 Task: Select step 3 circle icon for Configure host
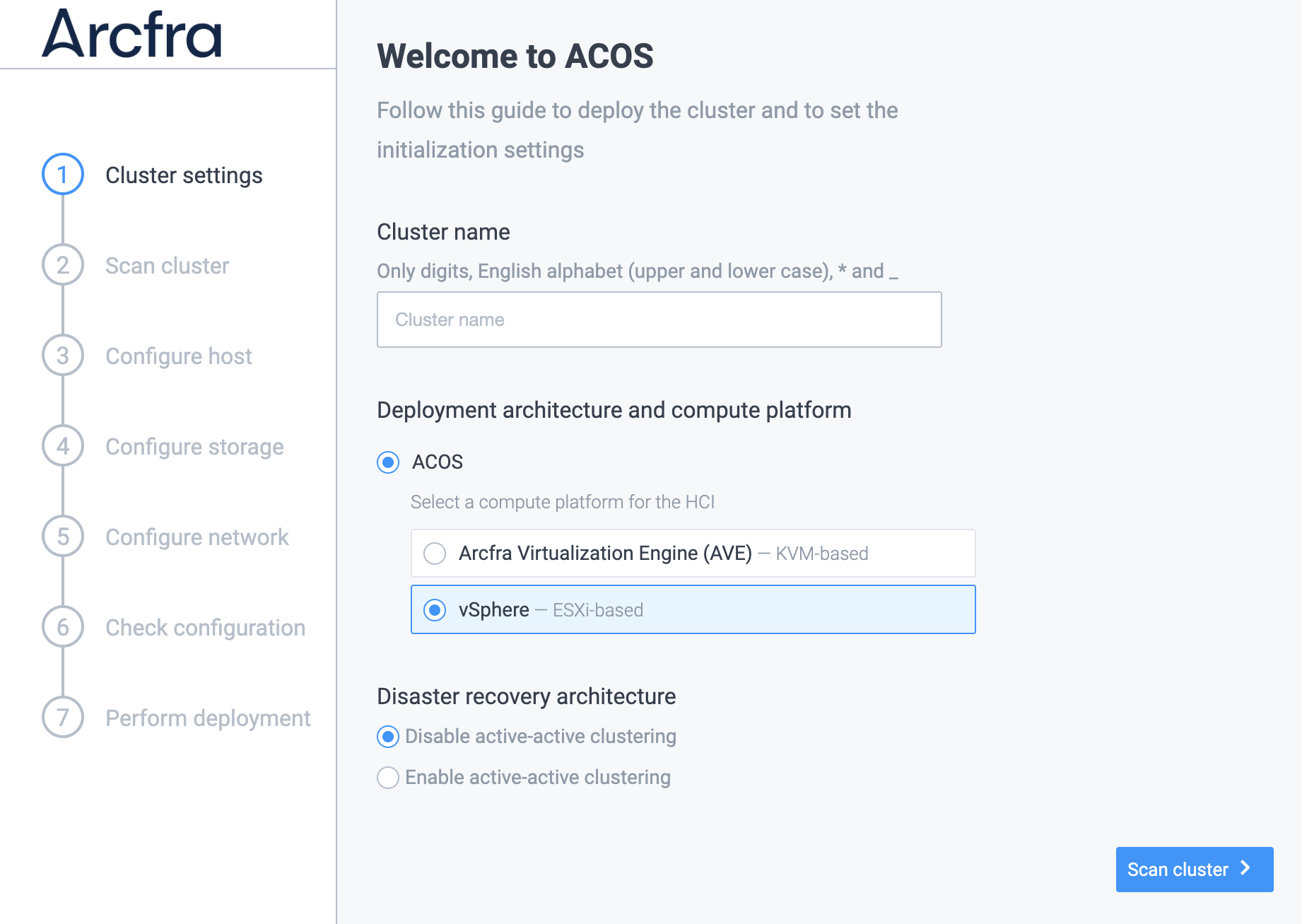pyautogui.click(x=63, y=355)
